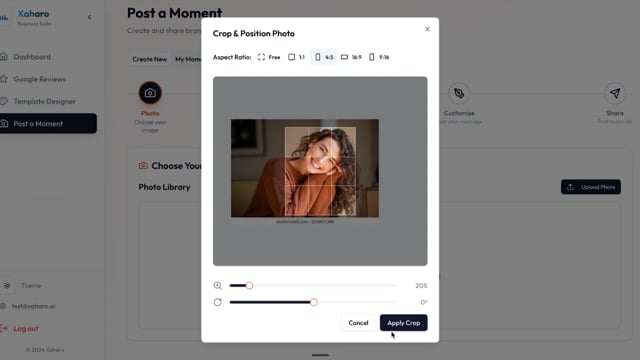The image size is (640, 360).
Task: Click the 1:1 square aspect icon
Action: 291,57
